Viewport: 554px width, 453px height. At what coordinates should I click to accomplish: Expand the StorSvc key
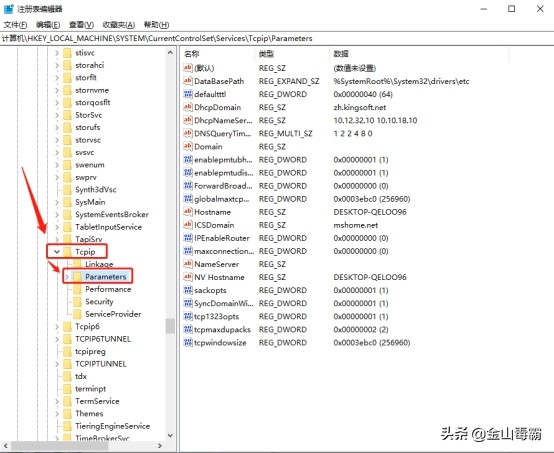pos(57,115)
